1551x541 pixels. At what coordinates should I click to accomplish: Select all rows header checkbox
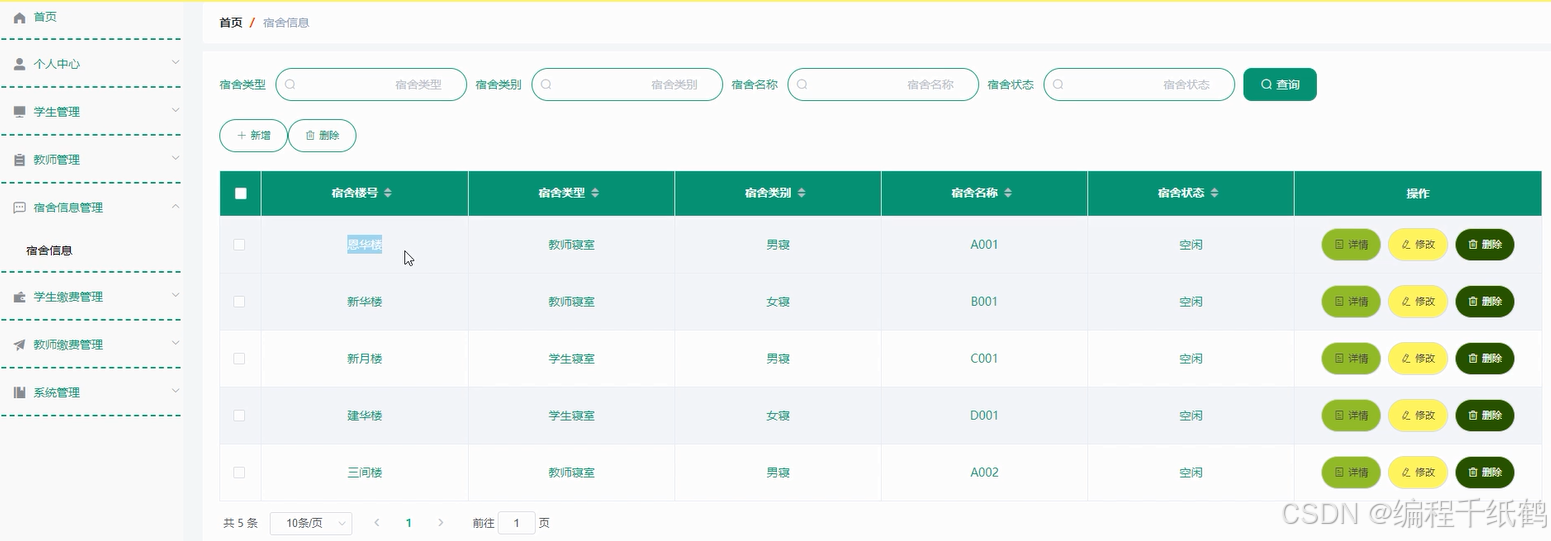click(240, 194)
